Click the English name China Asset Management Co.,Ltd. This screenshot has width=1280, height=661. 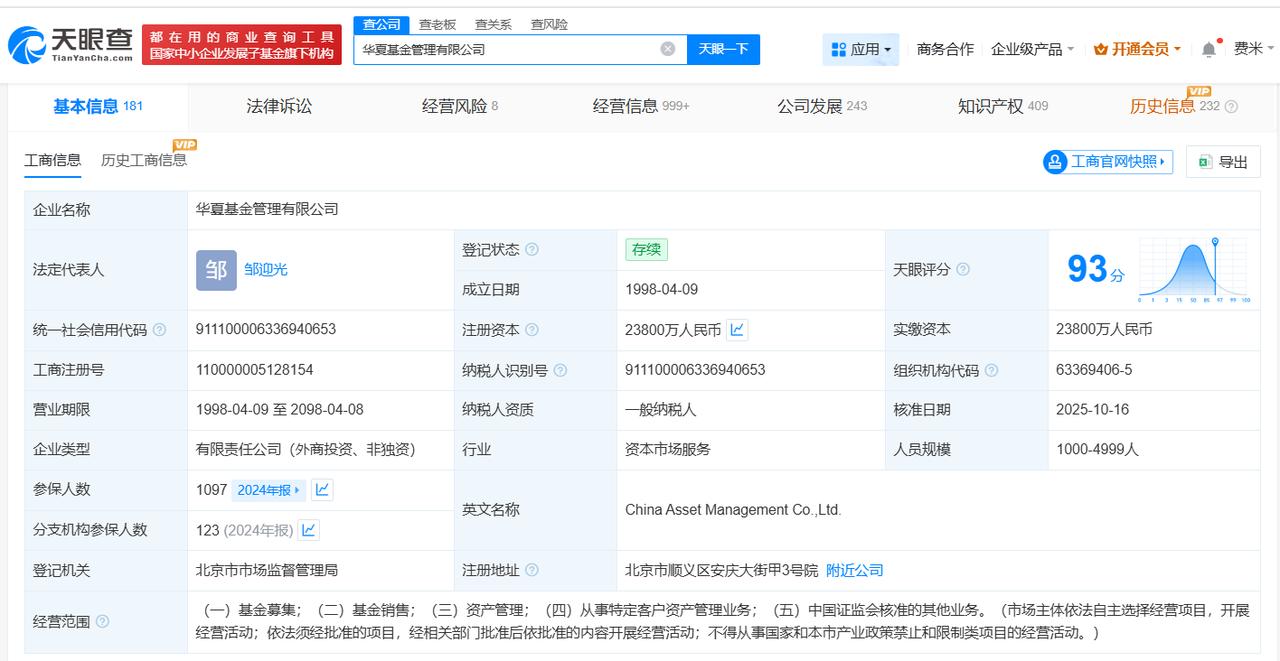pyautogui.click(x=733, y=510)
